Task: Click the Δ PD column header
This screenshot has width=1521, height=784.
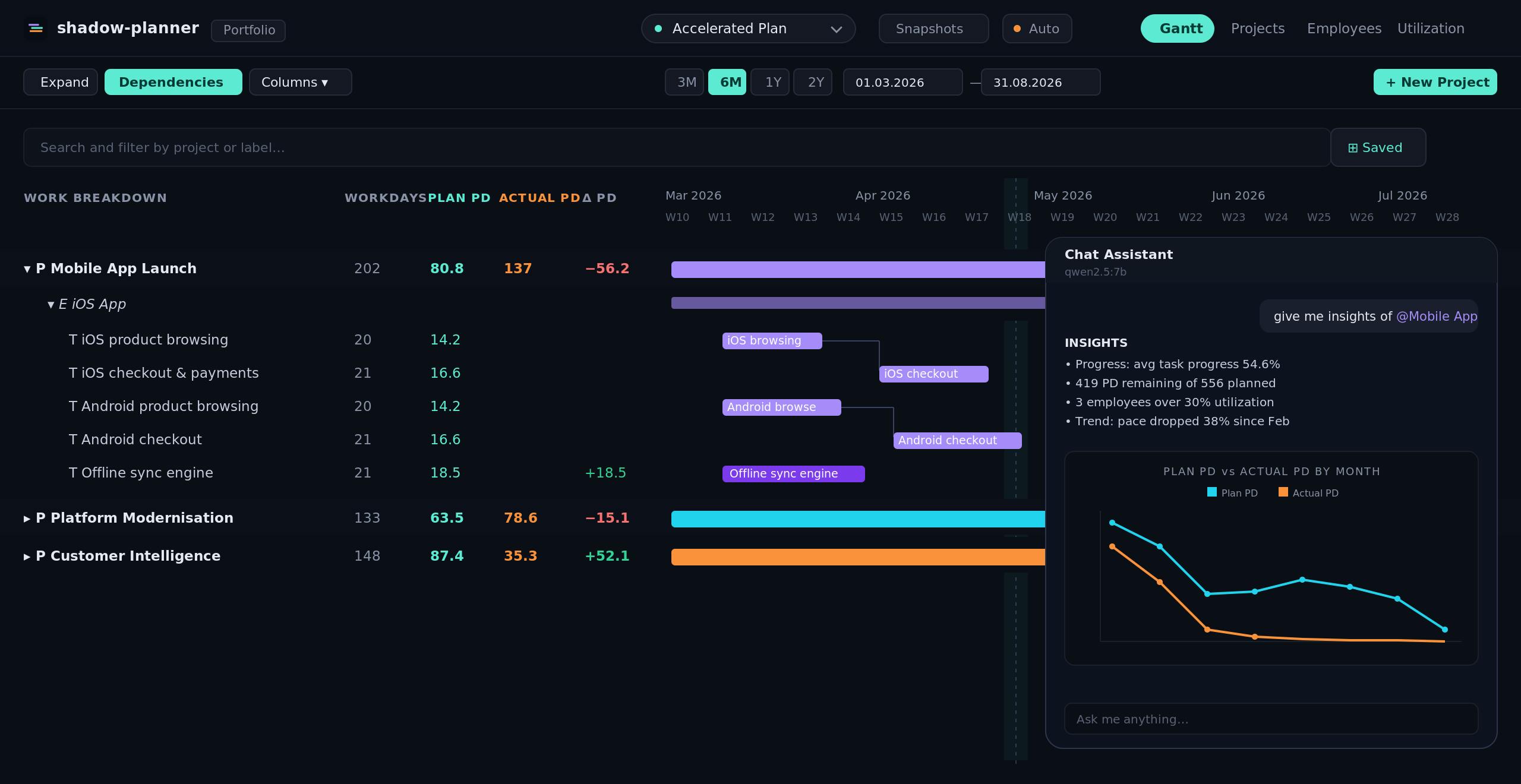Action: (599, 198)
